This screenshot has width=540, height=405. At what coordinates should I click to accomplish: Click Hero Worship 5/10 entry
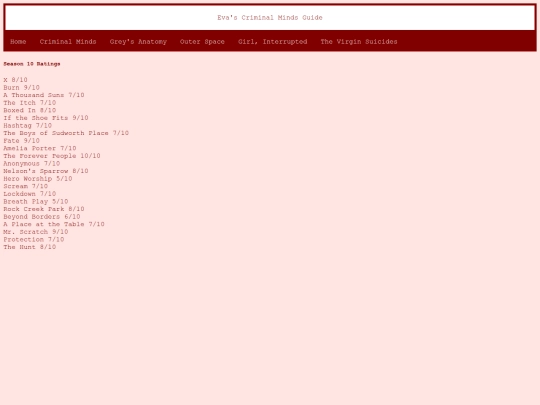(x=38, y=178)
